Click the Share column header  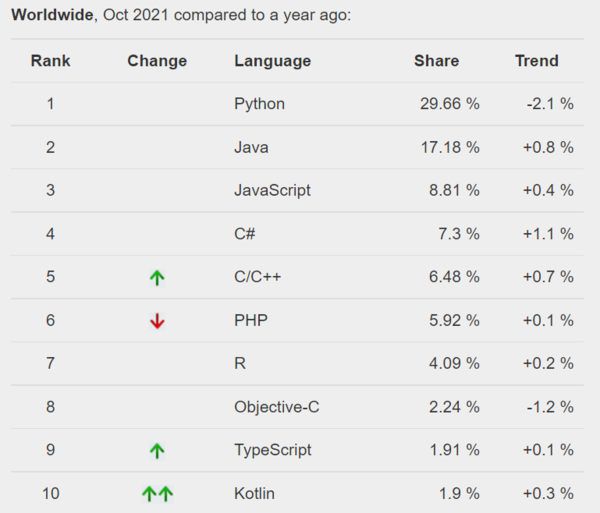pos(436,61)
